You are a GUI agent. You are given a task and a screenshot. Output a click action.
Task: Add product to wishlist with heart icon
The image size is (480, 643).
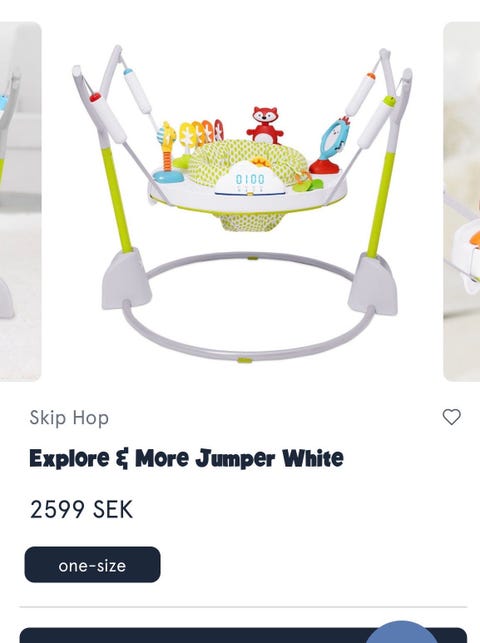tap(451, 417)
